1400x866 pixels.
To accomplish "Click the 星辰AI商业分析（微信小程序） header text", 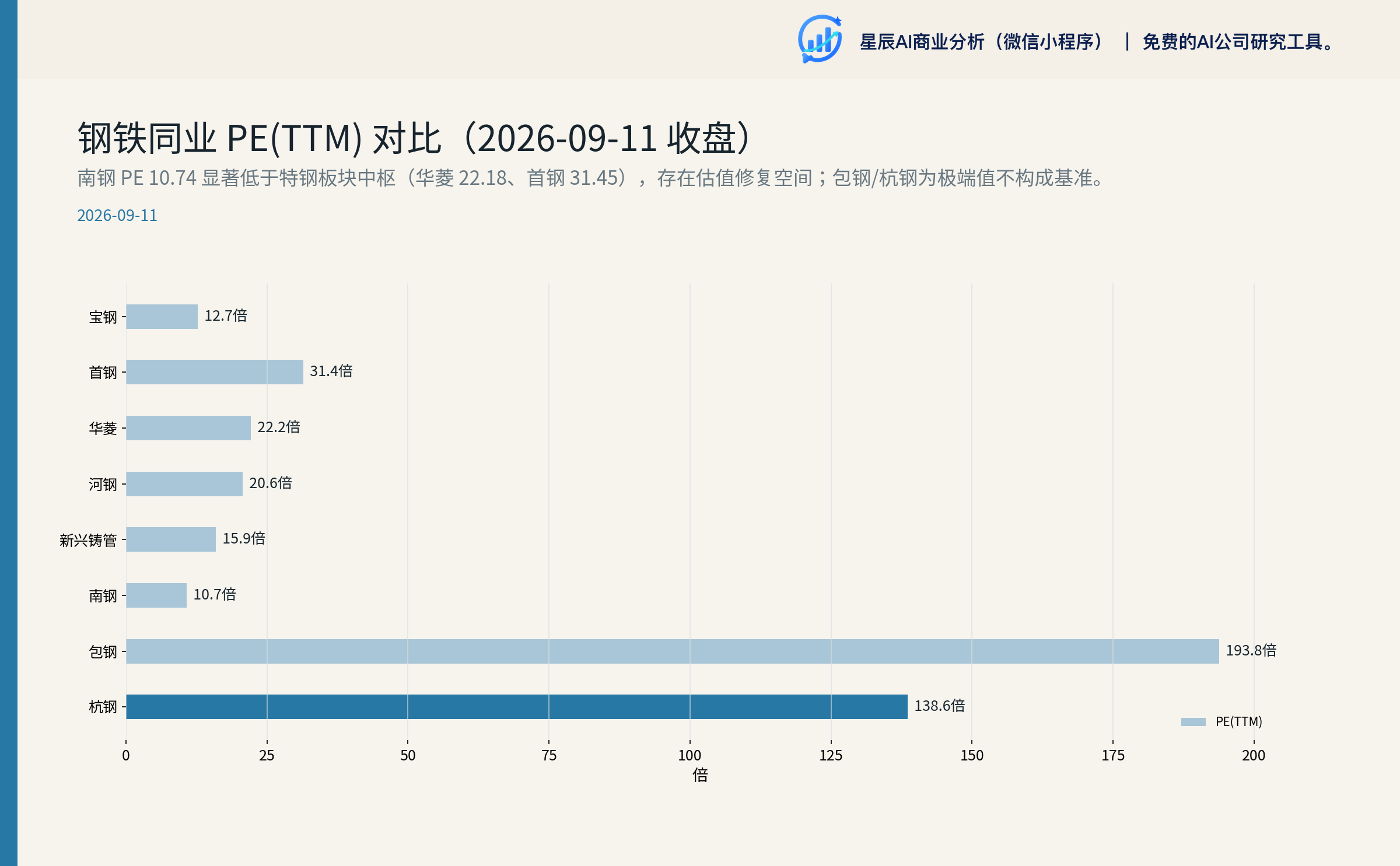I will (982, 42).
